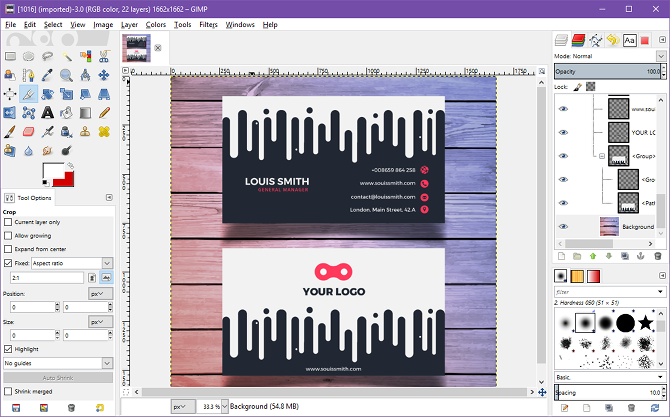Open the No guides dropdown
The height and width of the screenshot is (417, 670).
click(x=58, y=363)
